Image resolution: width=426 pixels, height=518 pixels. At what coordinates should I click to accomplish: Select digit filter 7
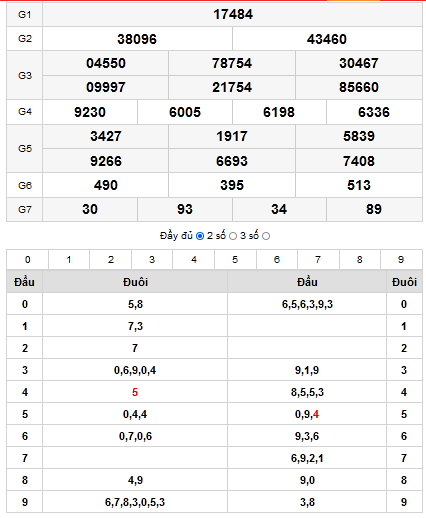[x=318, y=259]
